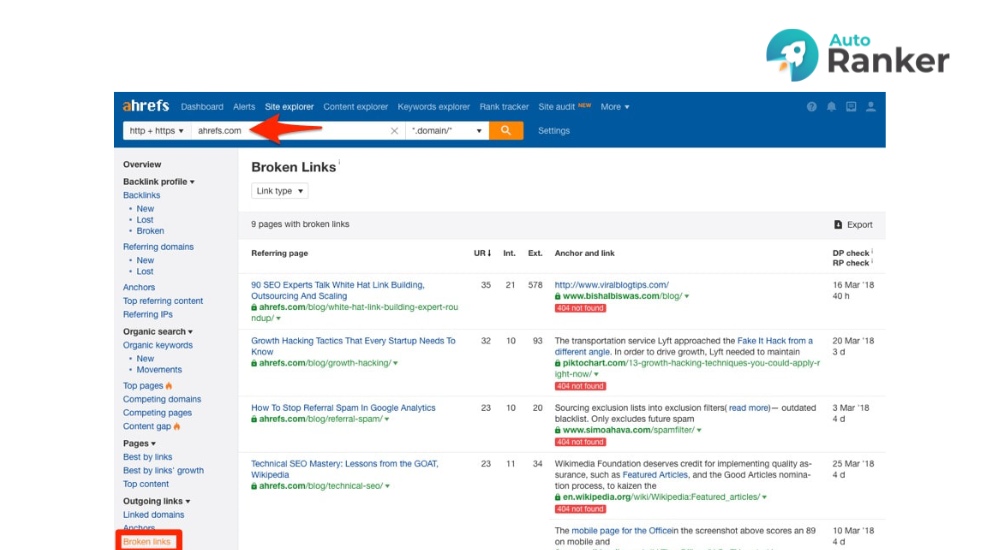Open Competing domains in sidebar
Viewport: 1000px width, 550px height.
point(162,399)
